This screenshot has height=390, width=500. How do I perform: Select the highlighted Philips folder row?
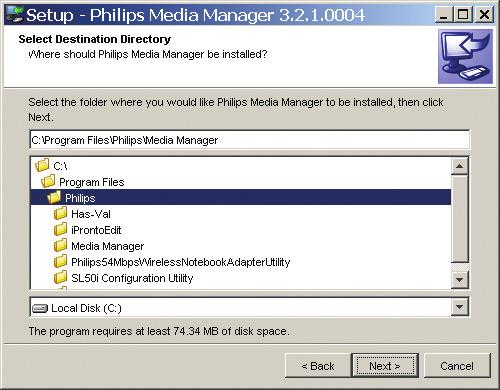coord(241,197)
